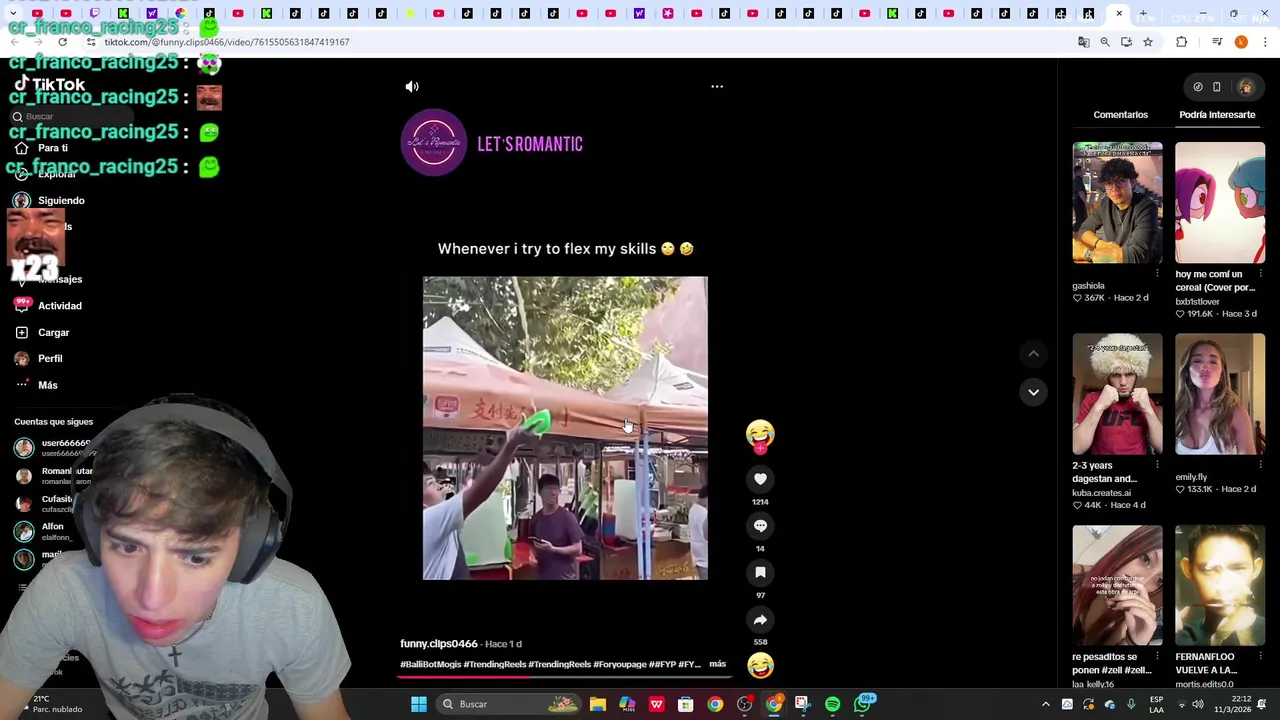This screenshot has height=720, width=1280.
Task: Click the tiktok.com address bar URL
Action: click(226, 42)
